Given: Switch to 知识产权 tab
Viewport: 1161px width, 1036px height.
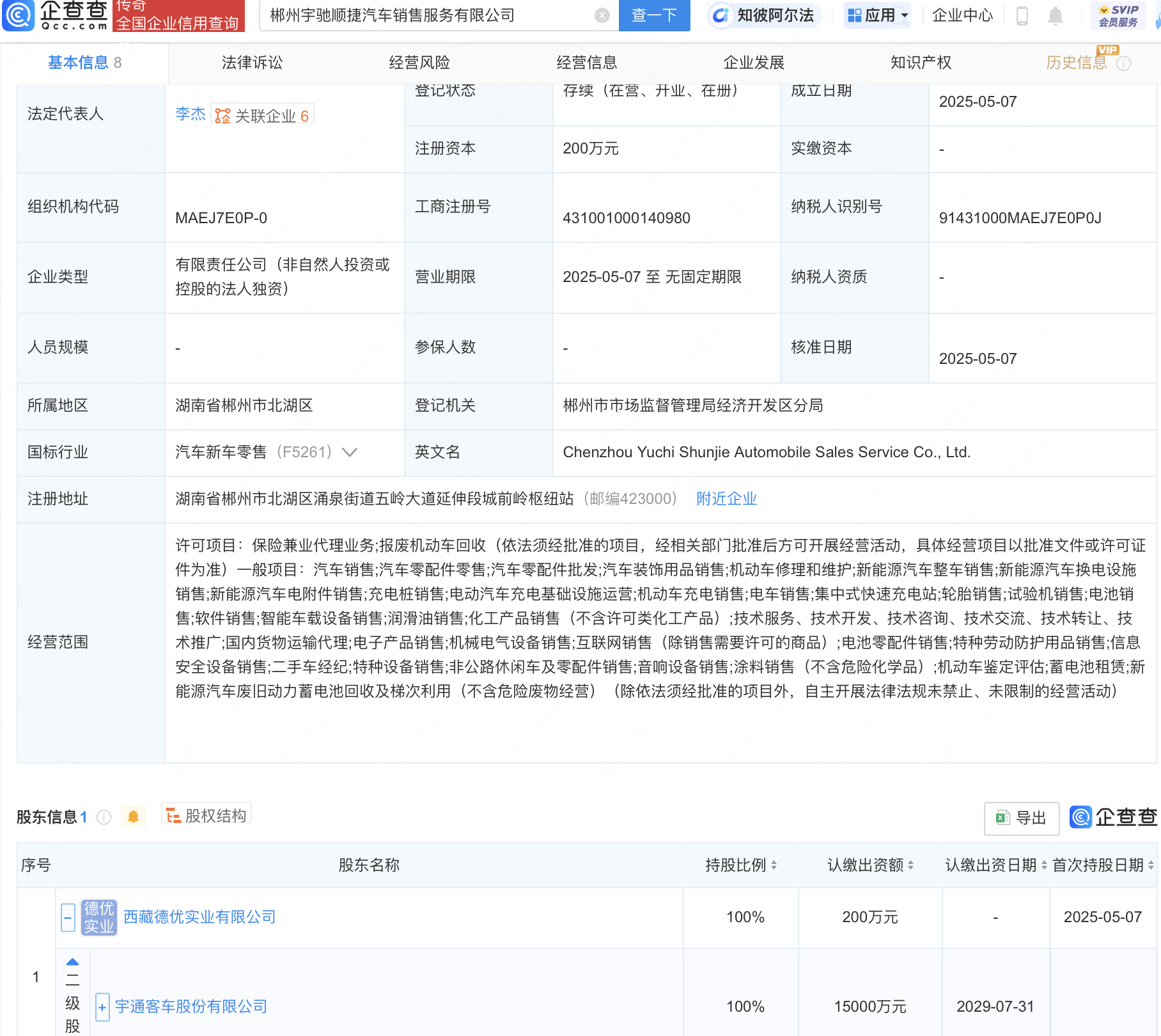Looking at the screenshot, I should [921, 63].
